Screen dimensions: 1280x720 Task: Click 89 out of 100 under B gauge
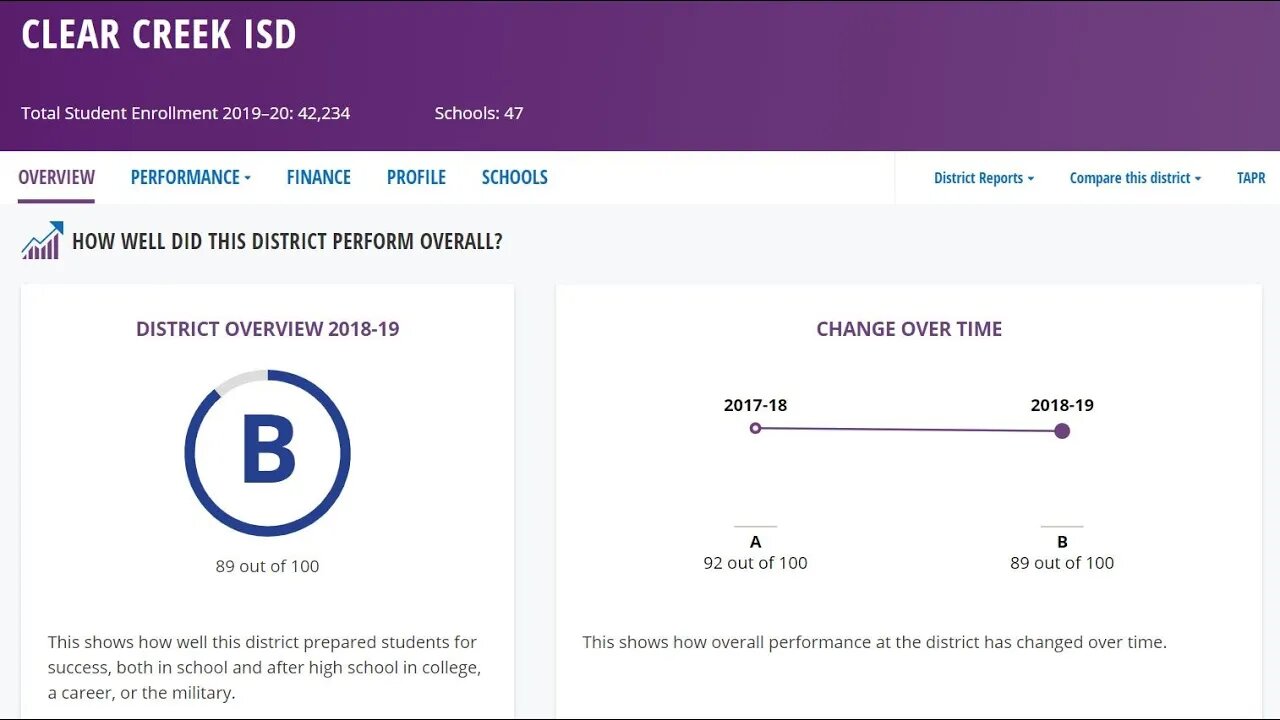267,566
